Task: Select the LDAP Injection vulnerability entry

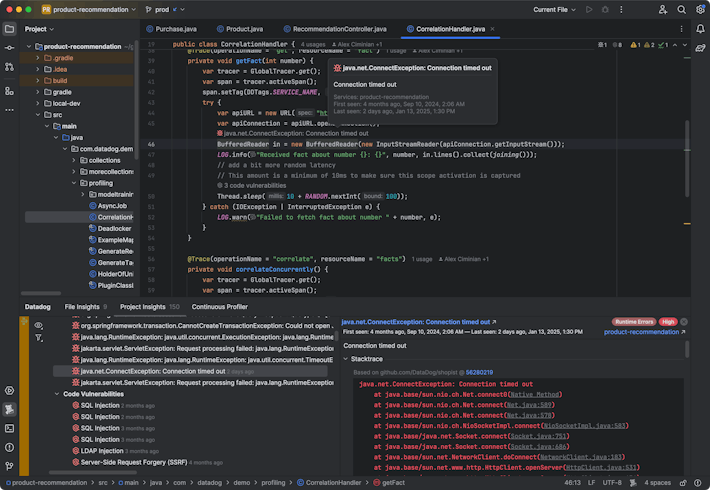Action: (x=103, y=451)
